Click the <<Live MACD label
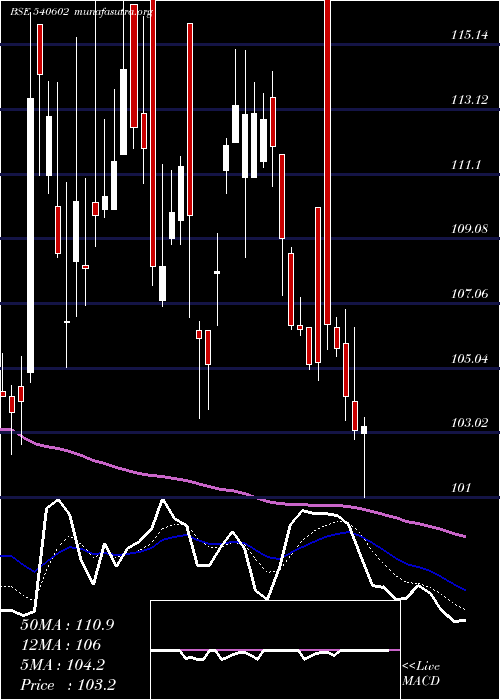 [421, 674]
